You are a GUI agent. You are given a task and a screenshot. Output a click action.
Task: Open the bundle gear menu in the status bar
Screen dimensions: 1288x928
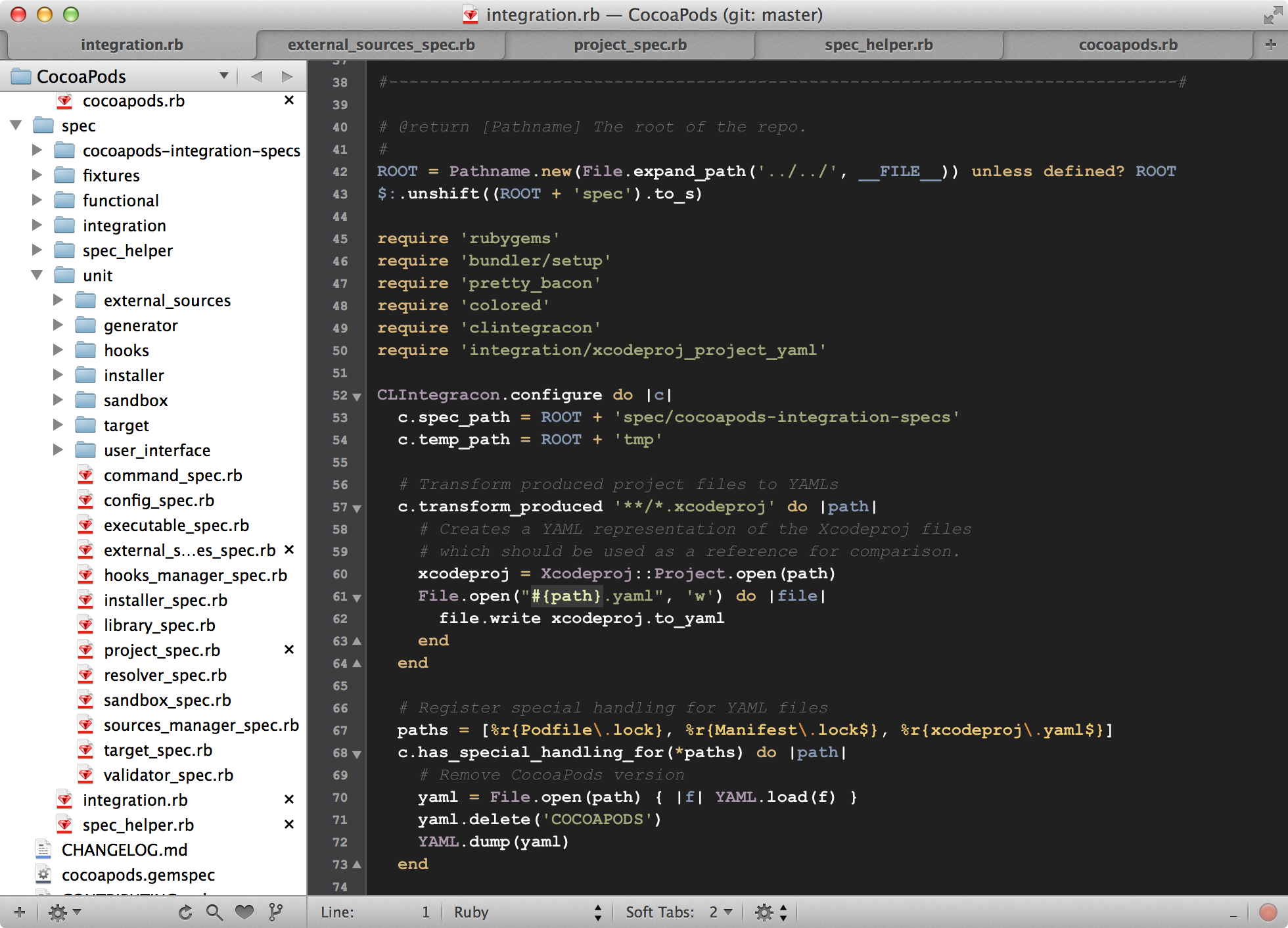(x=770, y=912)
